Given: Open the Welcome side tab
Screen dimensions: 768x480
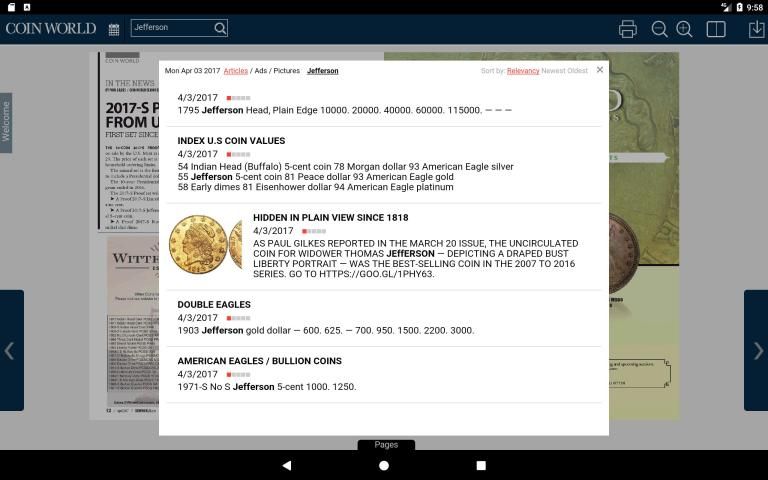Looking at the screenshot, I should pyautogui.click(x=6, y=122).
